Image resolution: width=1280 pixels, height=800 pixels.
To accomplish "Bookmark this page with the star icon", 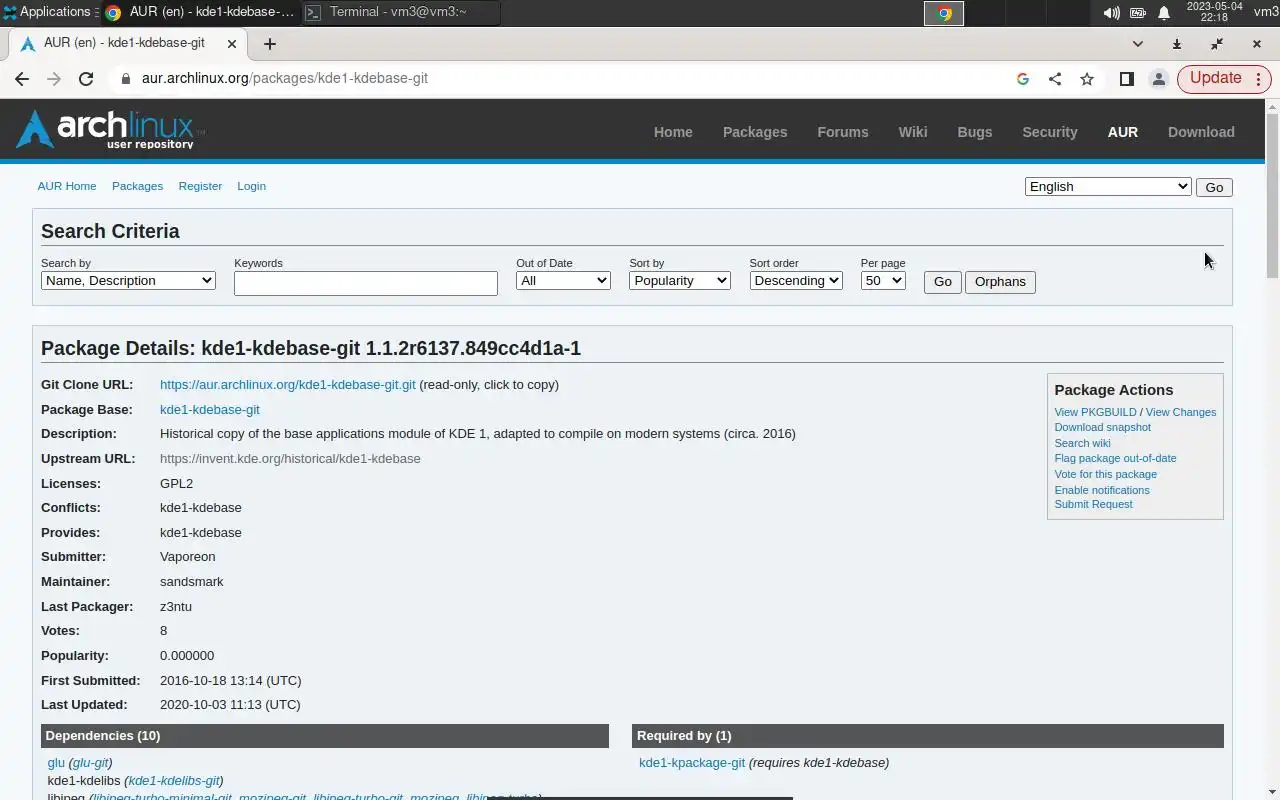I will pos(1087,79).
